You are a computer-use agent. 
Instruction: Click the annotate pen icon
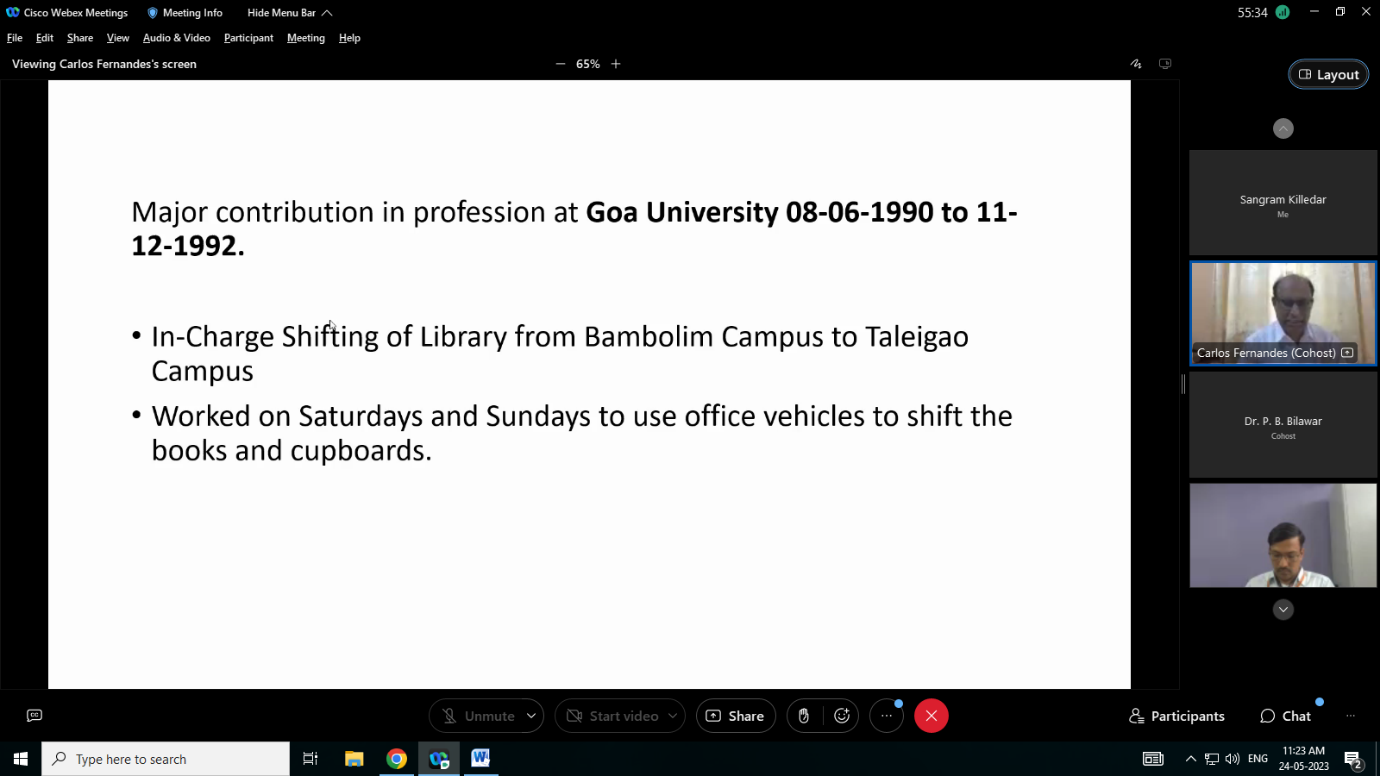[x=1136, y=64]
